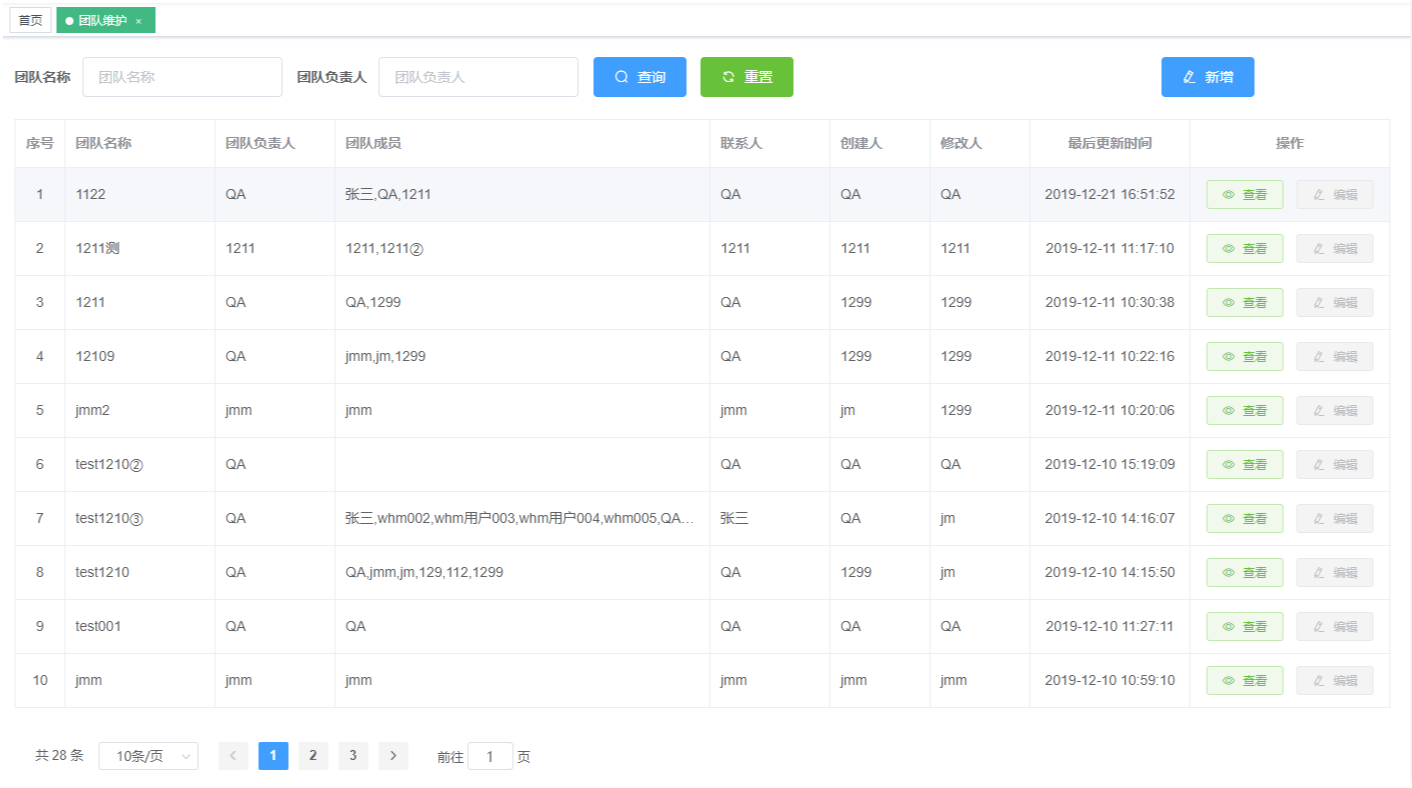This screenshot has width=1412, height=788.
Task: Click 编辑 in row 10
Action: (1335, 681)
